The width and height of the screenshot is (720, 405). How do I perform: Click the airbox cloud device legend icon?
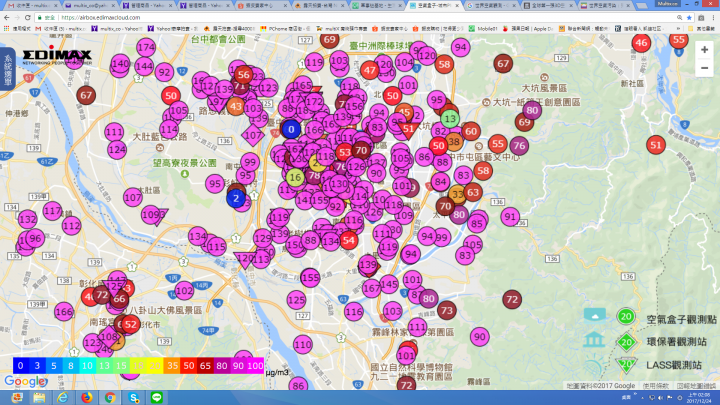(595, 316)
